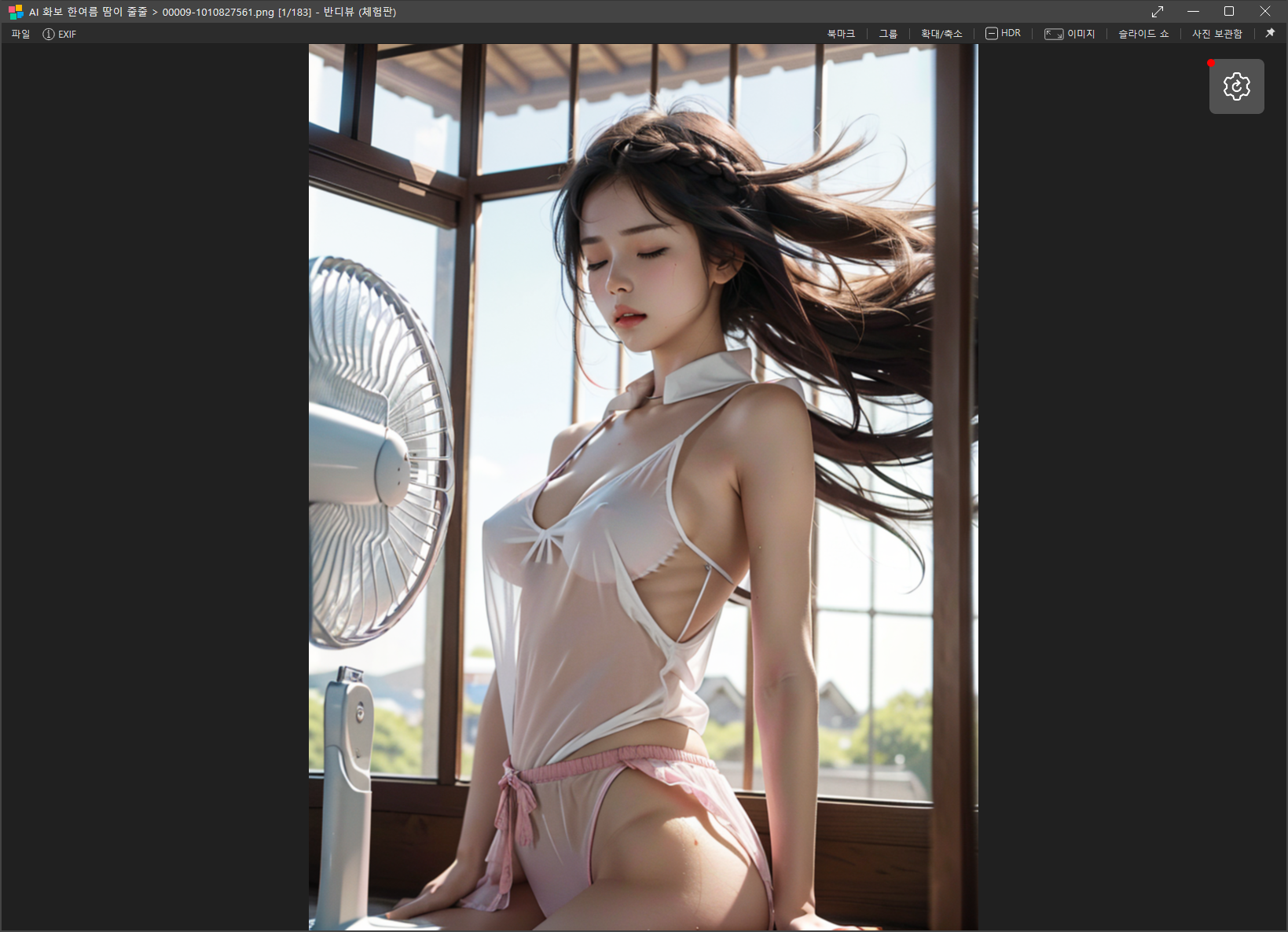1288x932 pixels.
Task: Open the gear update settings button
Action: tap(1236, 86)
